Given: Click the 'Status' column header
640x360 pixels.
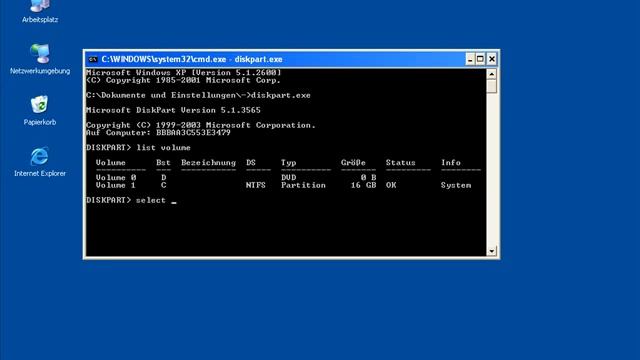Looking at the screenshot, I should click(400, 162).
